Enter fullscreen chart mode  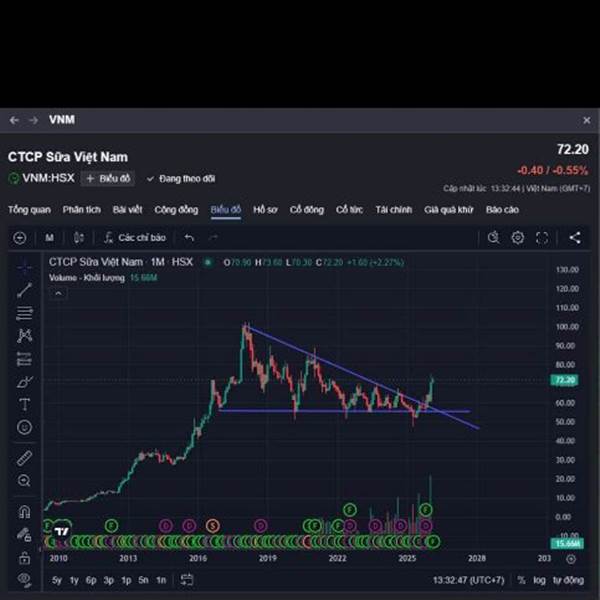(542, 238)
